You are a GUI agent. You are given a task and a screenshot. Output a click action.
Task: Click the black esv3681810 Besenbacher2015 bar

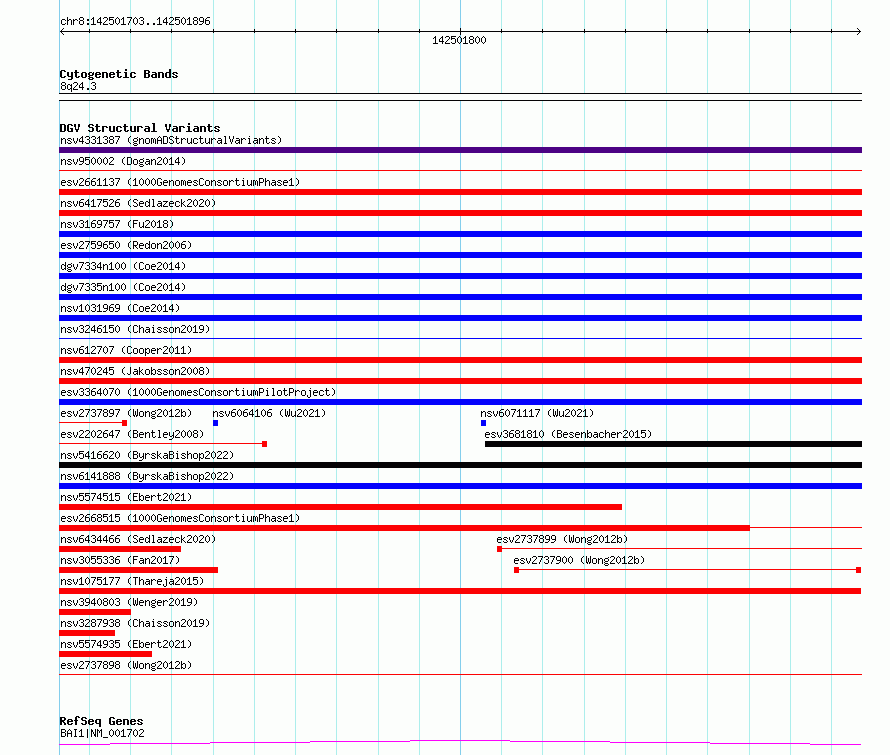(673, 444)
